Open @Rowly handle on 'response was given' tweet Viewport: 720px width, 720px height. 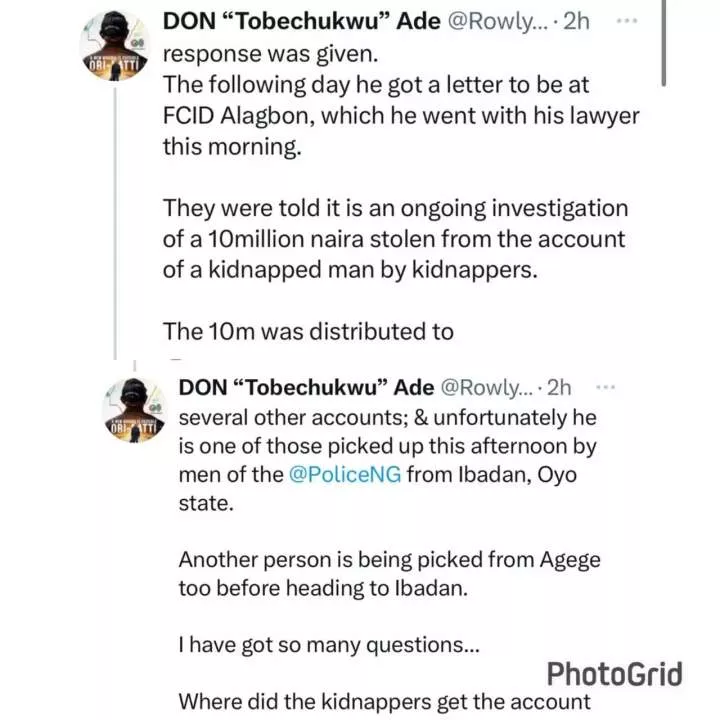(497, 21)
